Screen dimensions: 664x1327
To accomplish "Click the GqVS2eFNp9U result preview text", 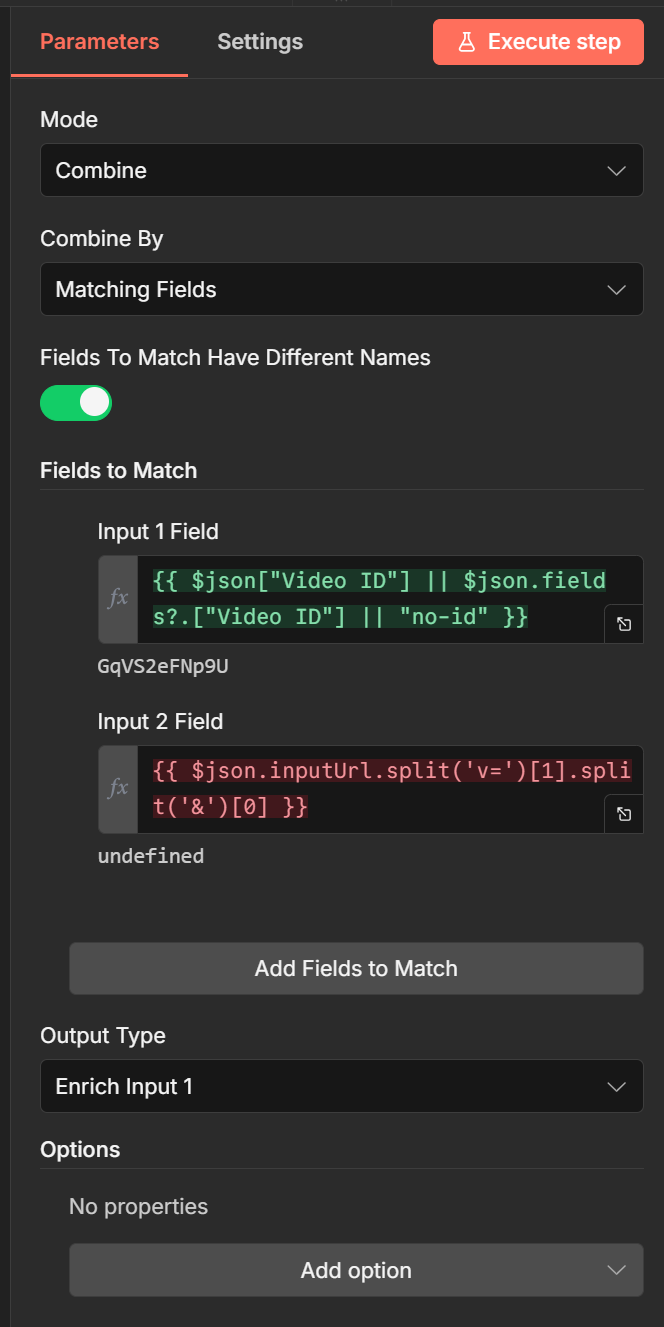I will pyautogui.click(x=163, y=666).
